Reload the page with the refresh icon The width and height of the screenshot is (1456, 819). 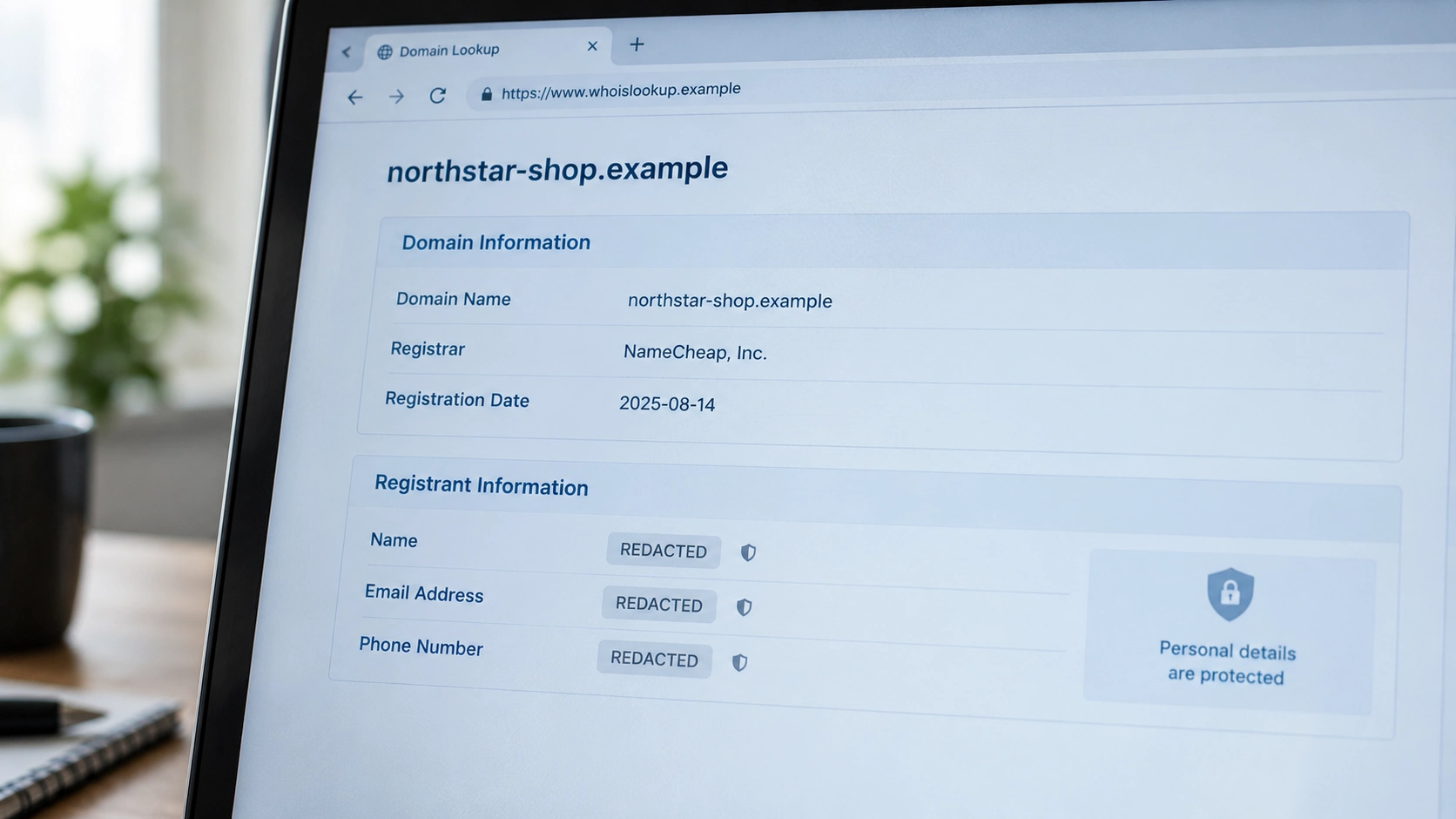pos(438,95)
